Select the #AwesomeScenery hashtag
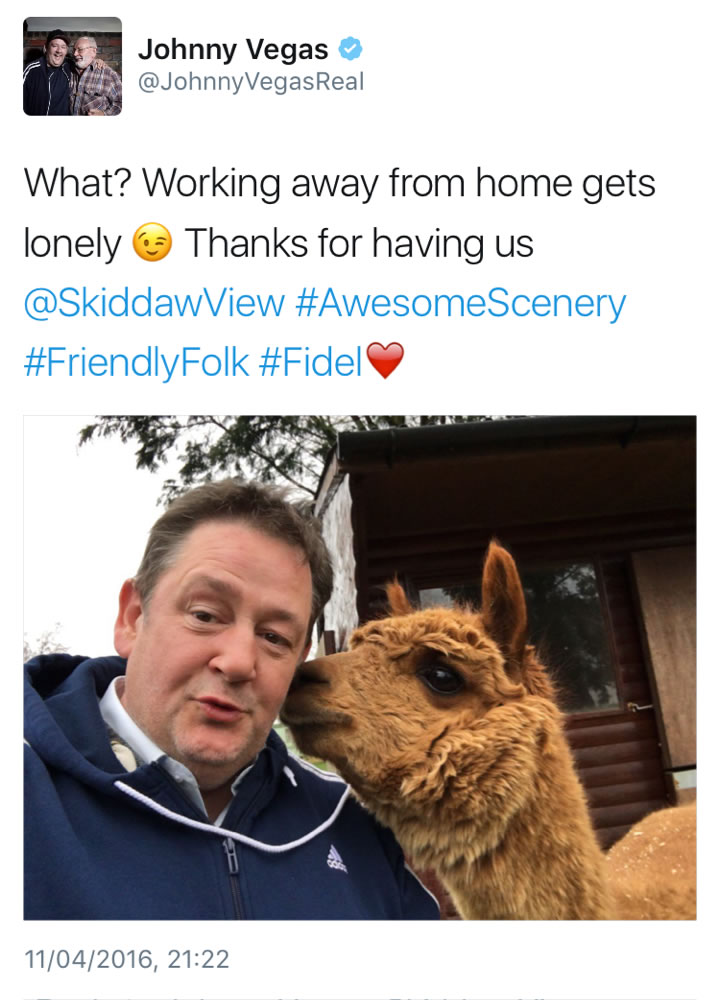 click(460, 303)
